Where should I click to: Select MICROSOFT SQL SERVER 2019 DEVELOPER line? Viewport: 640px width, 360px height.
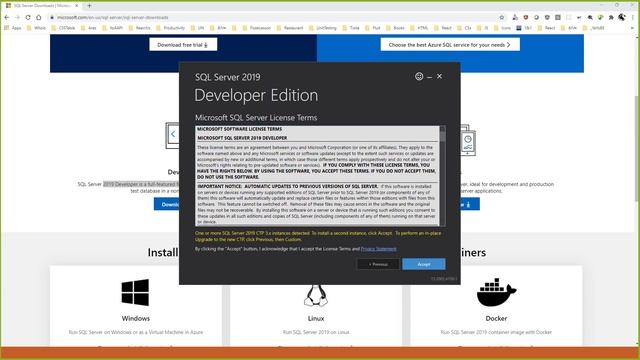(x=242, y=138)
